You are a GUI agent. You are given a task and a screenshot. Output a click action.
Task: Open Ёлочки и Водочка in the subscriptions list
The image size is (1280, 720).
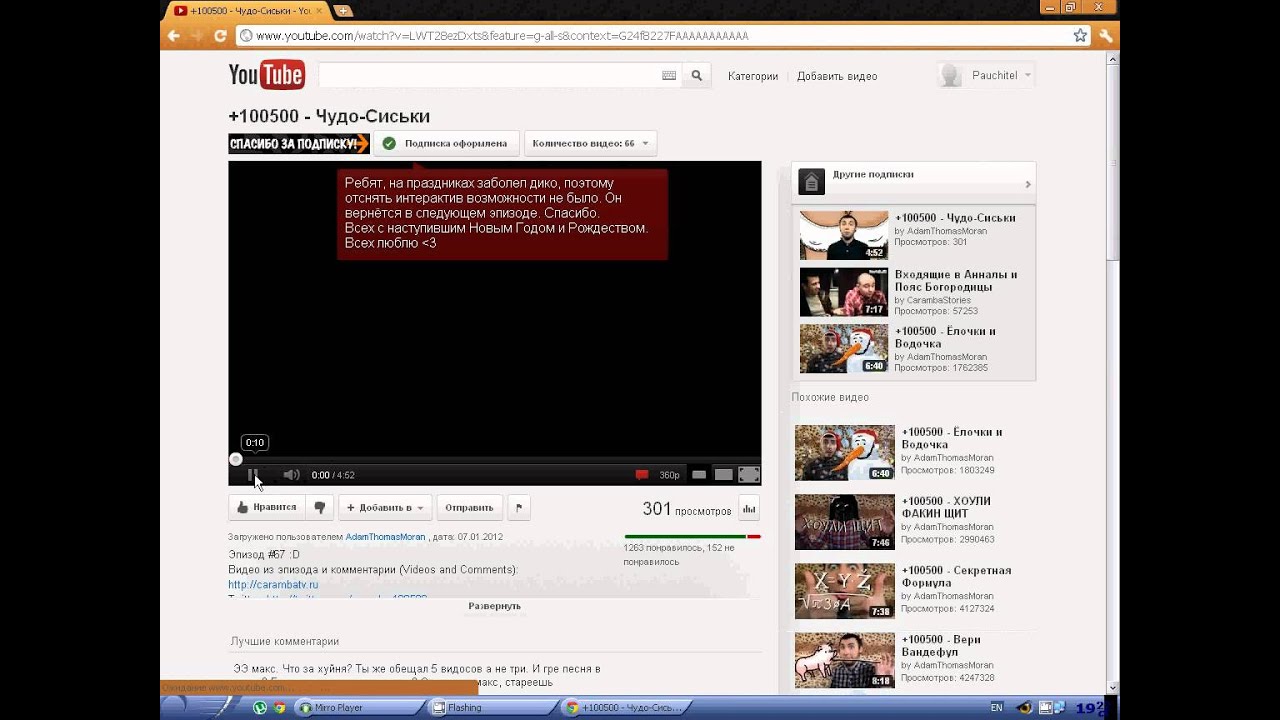[x=945, y=337]
